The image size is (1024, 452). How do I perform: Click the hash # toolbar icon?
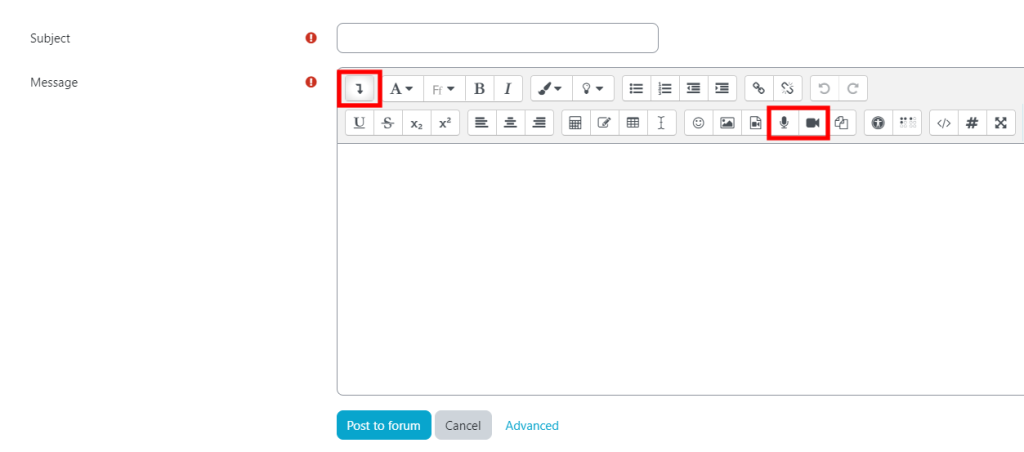point(972,123)
